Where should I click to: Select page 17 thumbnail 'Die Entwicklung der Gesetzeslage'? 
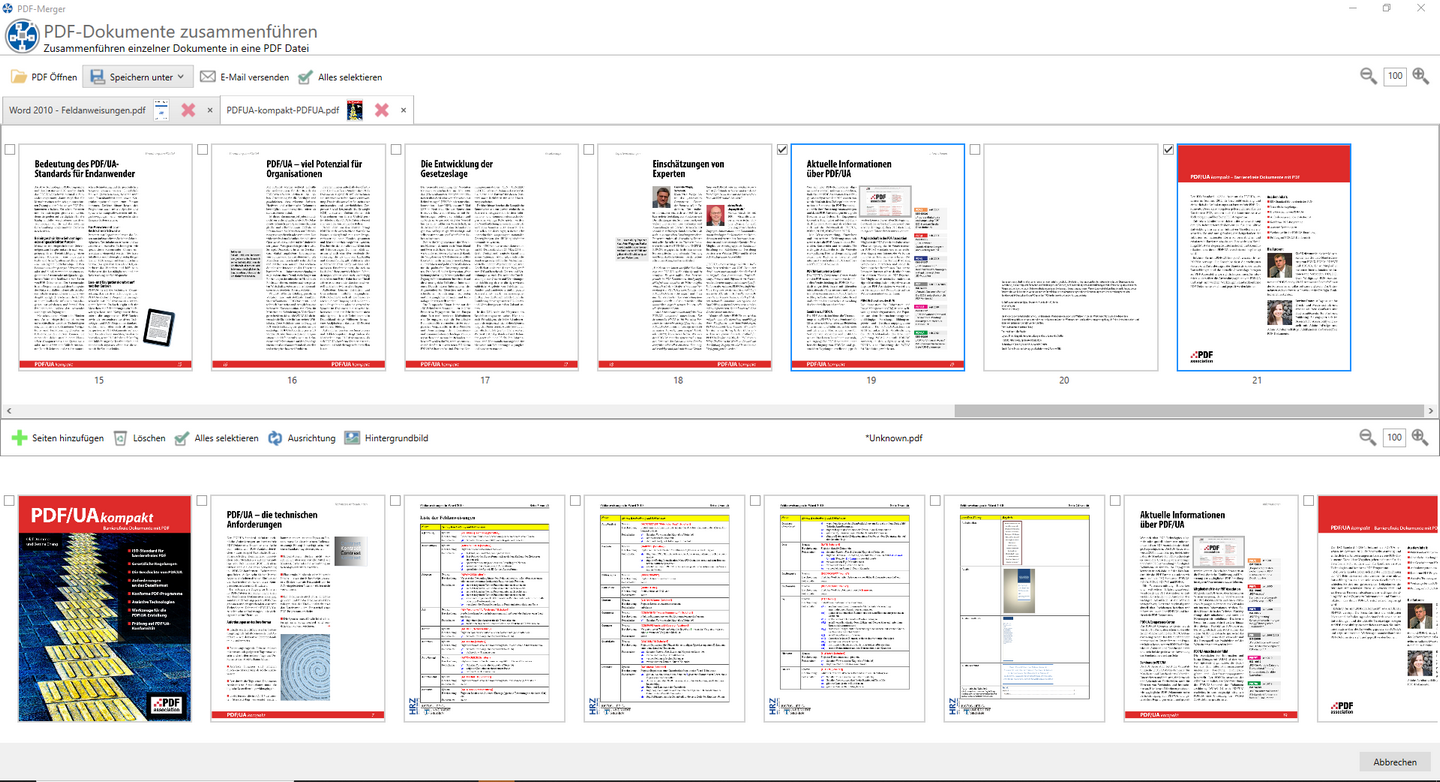(x=491, y=257)
